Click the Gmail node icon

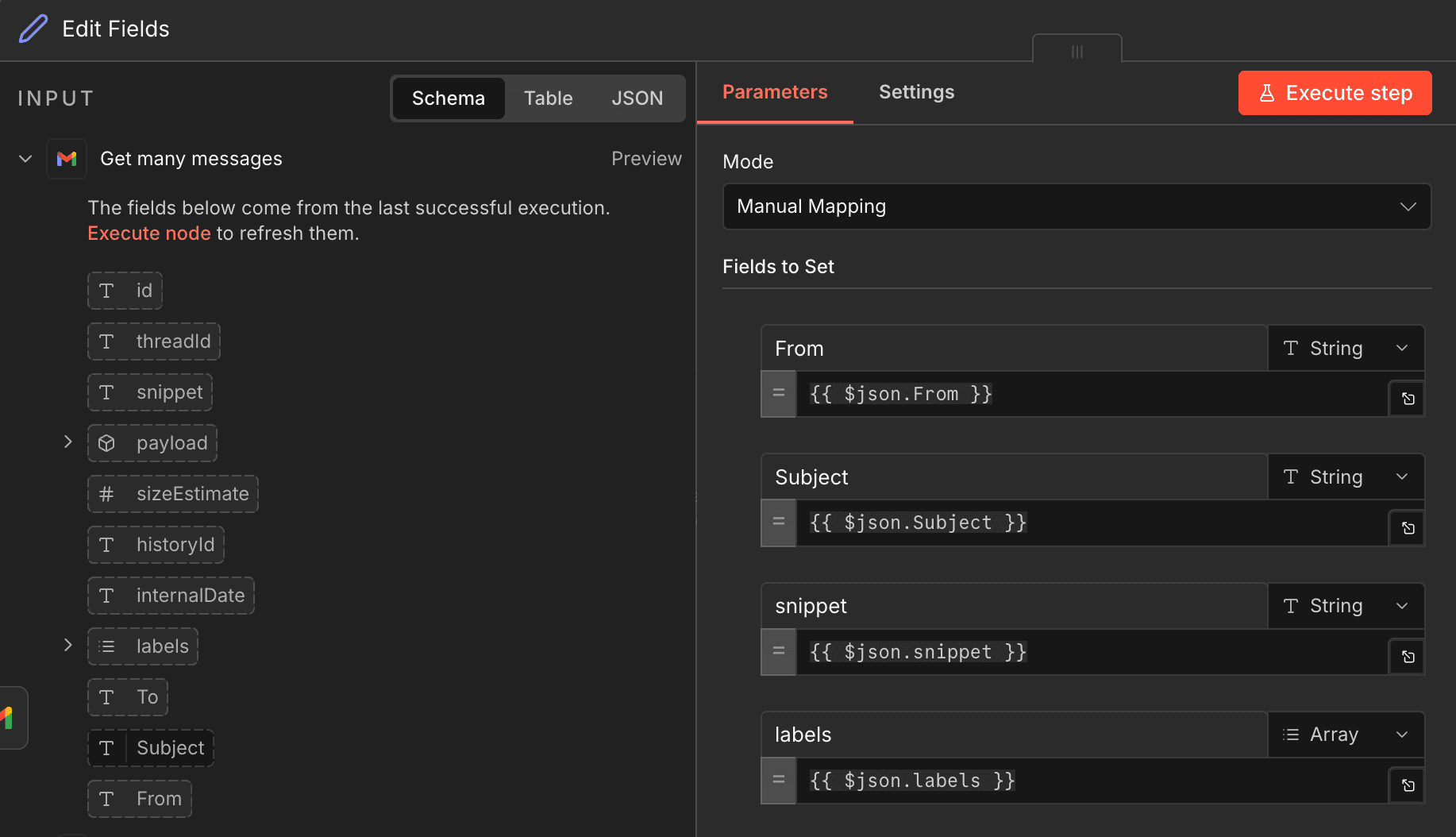pyautogui.click(x=67, y=159)
